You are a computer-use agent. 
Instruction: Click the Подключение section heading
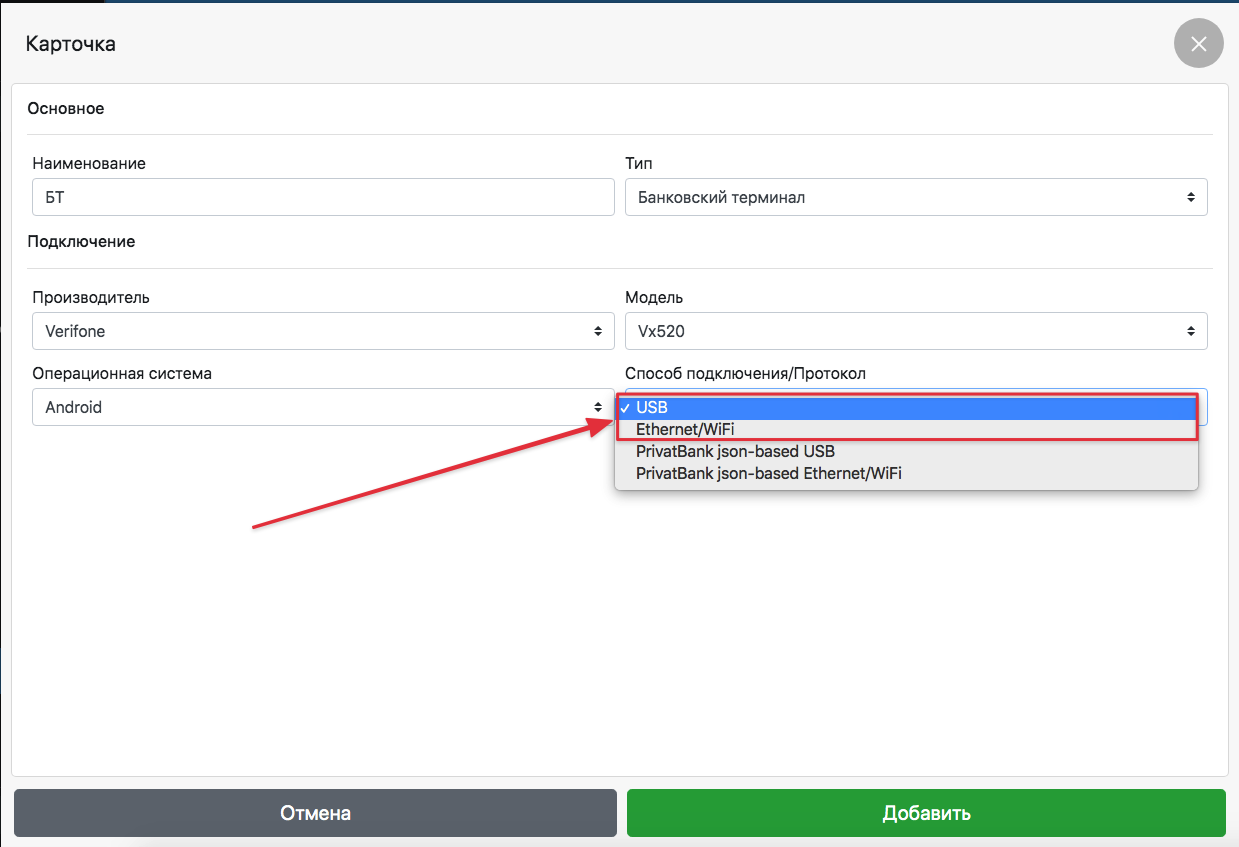[x=81, y=241]
